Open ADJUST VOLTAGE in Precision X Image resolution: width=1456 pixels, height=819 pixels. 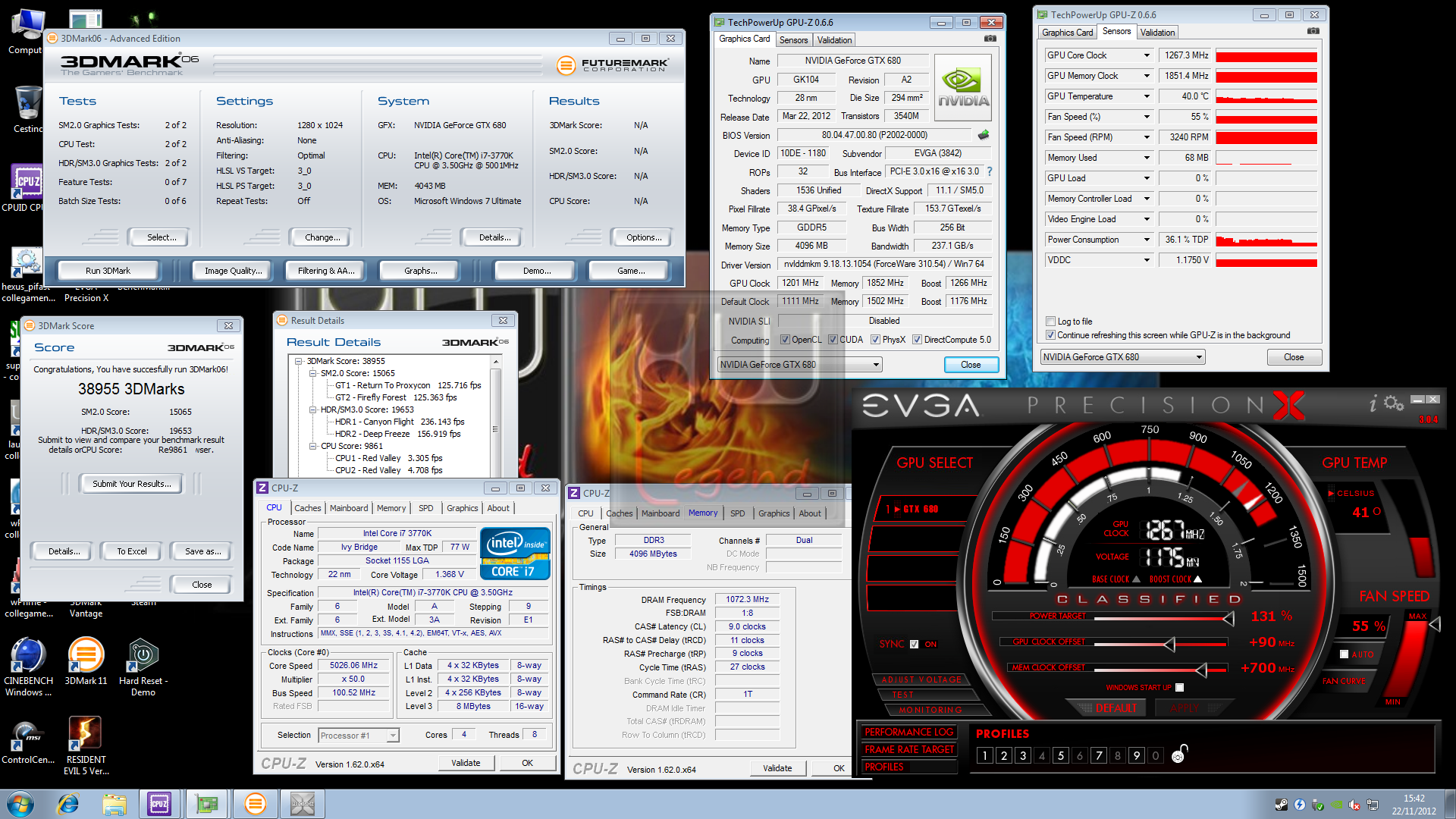921,679
